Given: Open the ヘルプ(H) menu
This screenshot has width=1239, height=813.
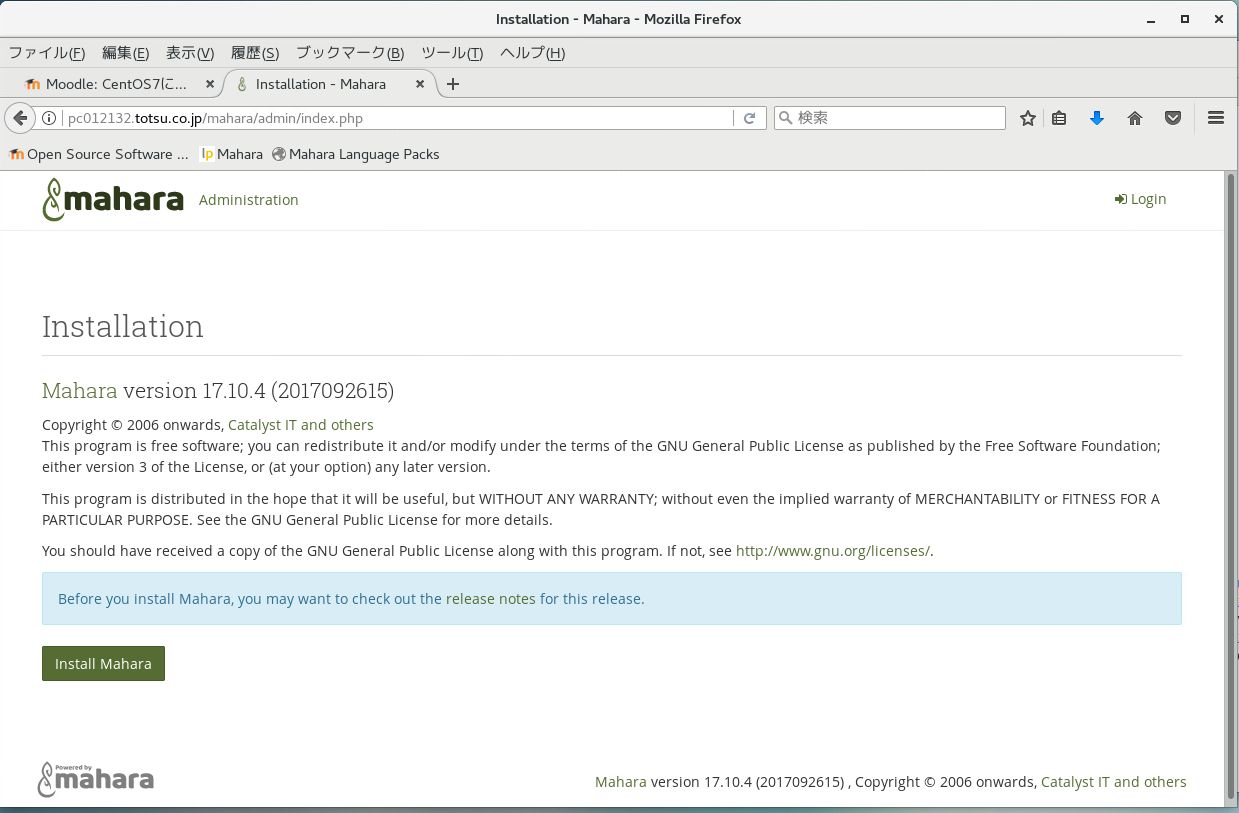Looking at the screenshot, I should click(x=532, y=53).
